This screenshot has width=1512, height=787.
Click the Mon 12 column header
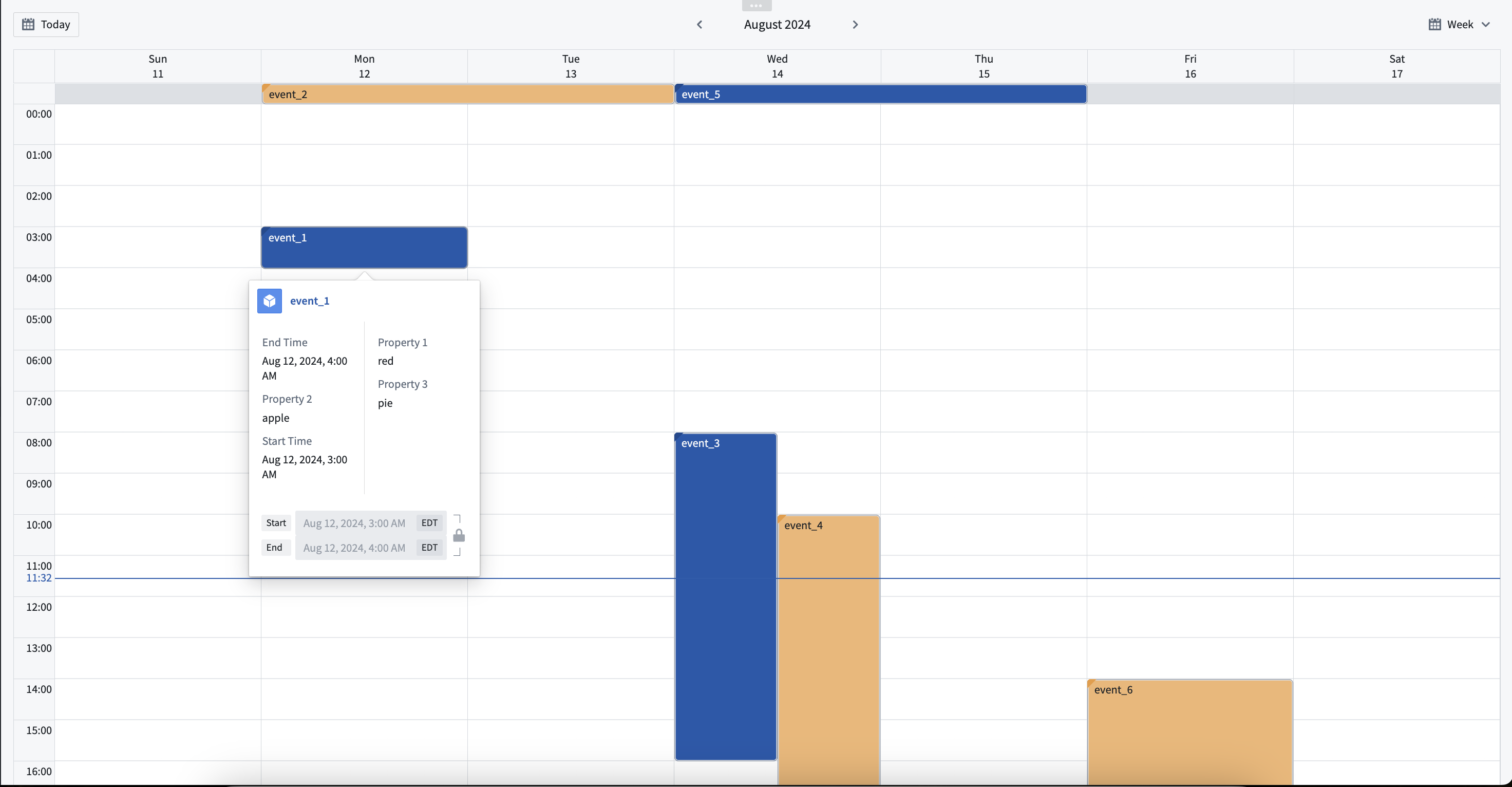pos(364,66)
